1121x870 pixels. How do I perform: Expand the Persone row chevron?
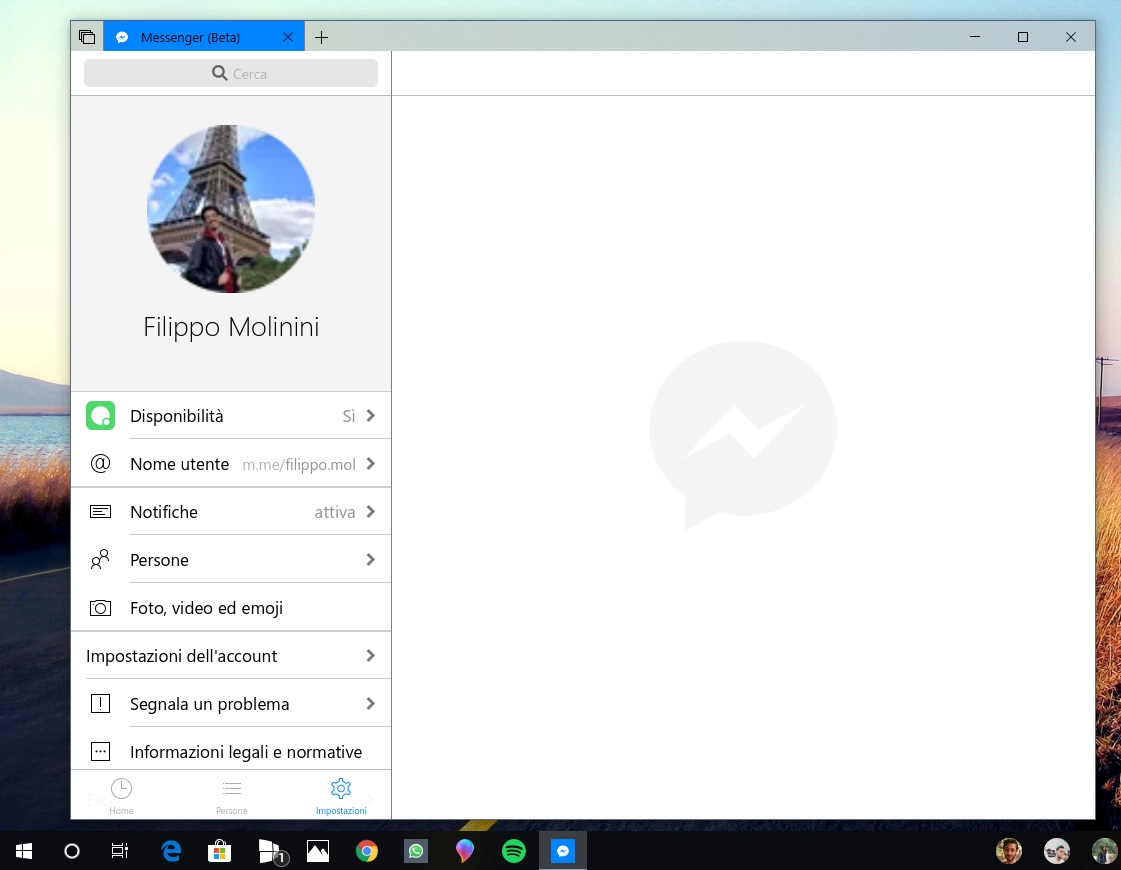click(370, 559)
